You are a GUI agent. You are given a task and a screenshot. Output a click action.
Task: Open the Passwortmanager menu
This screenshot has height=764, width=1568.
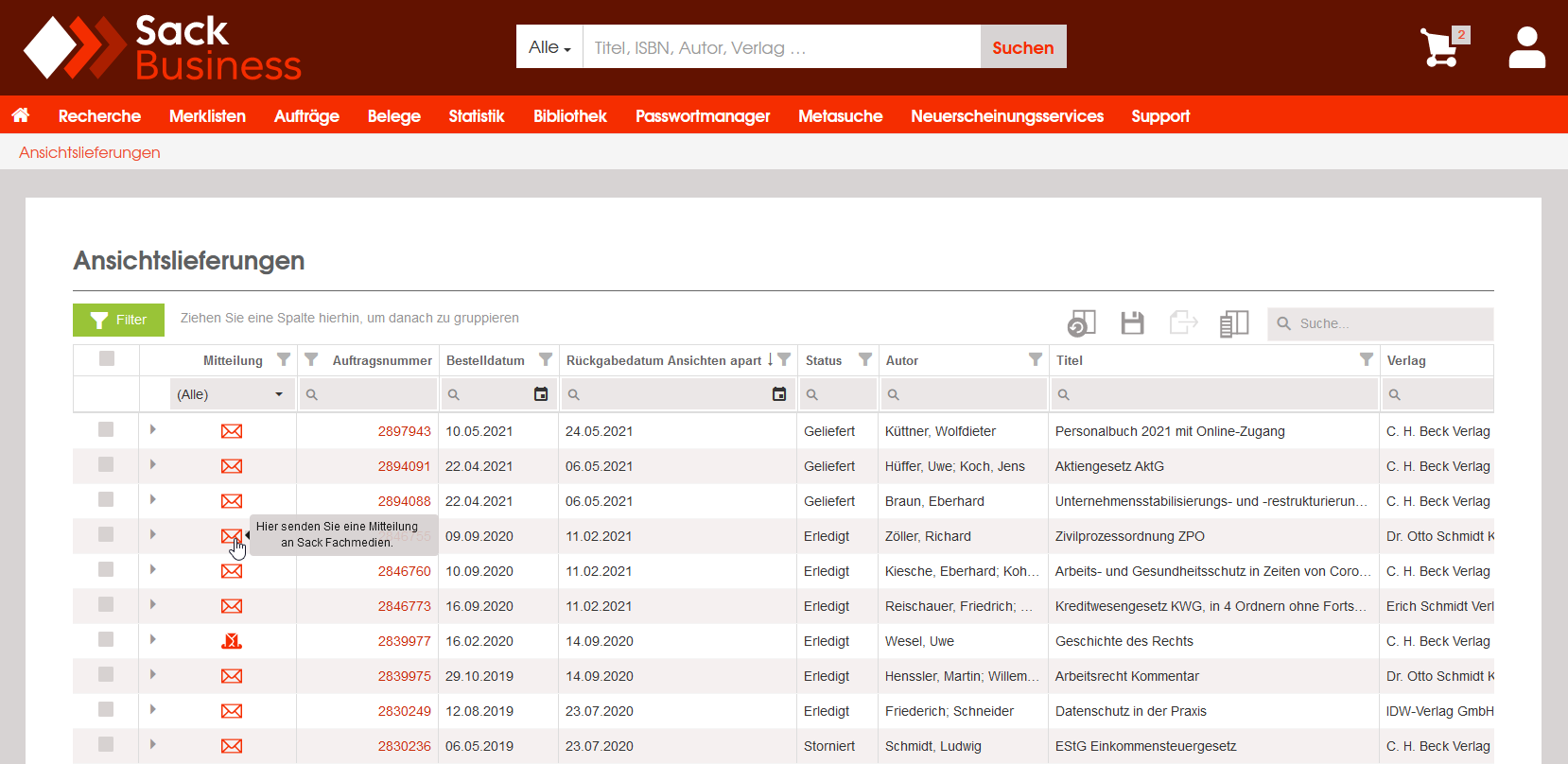[703, 115]
